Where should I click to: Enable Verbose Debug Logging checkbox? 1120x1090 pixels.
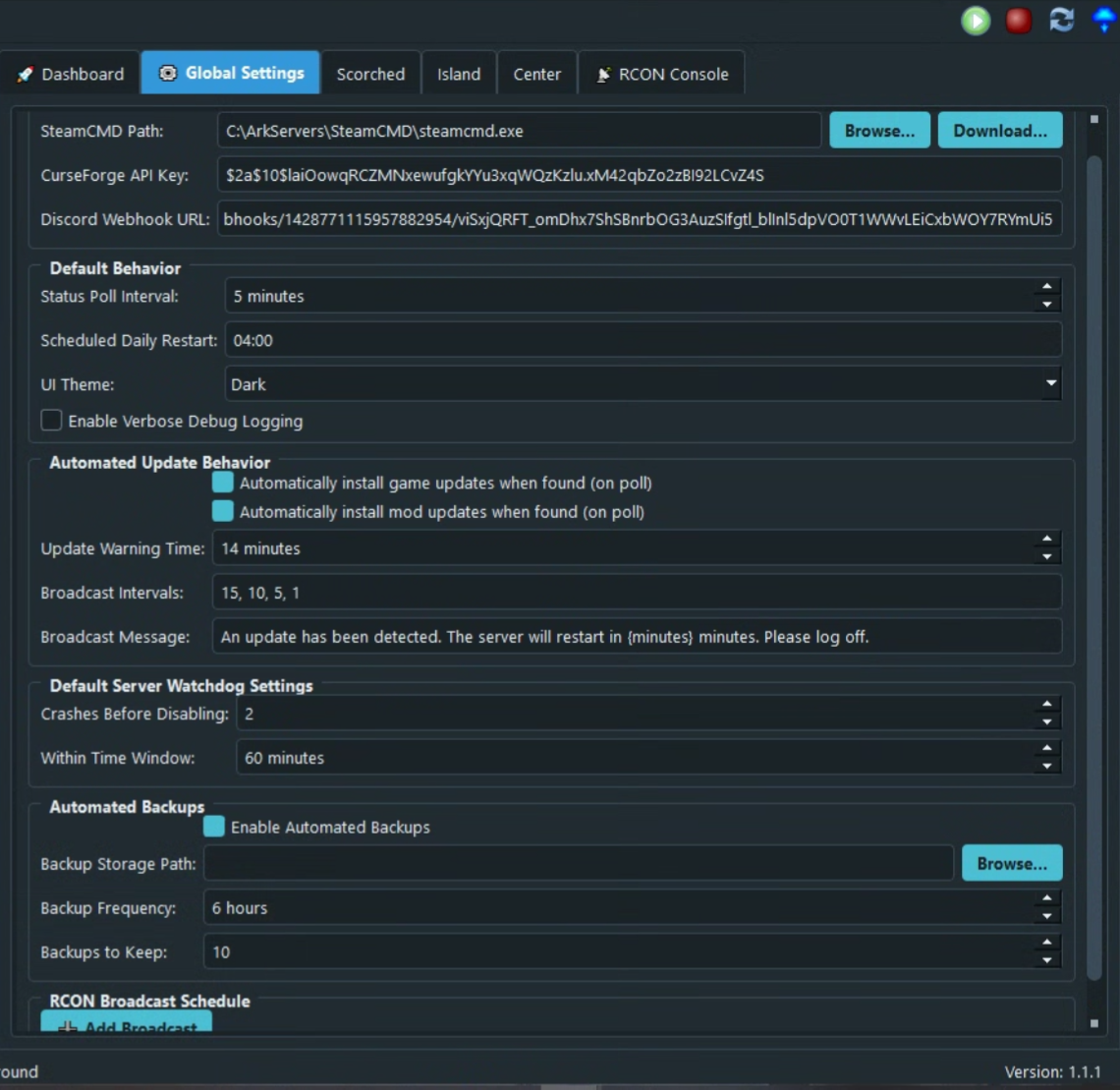(x=51, y=421)
